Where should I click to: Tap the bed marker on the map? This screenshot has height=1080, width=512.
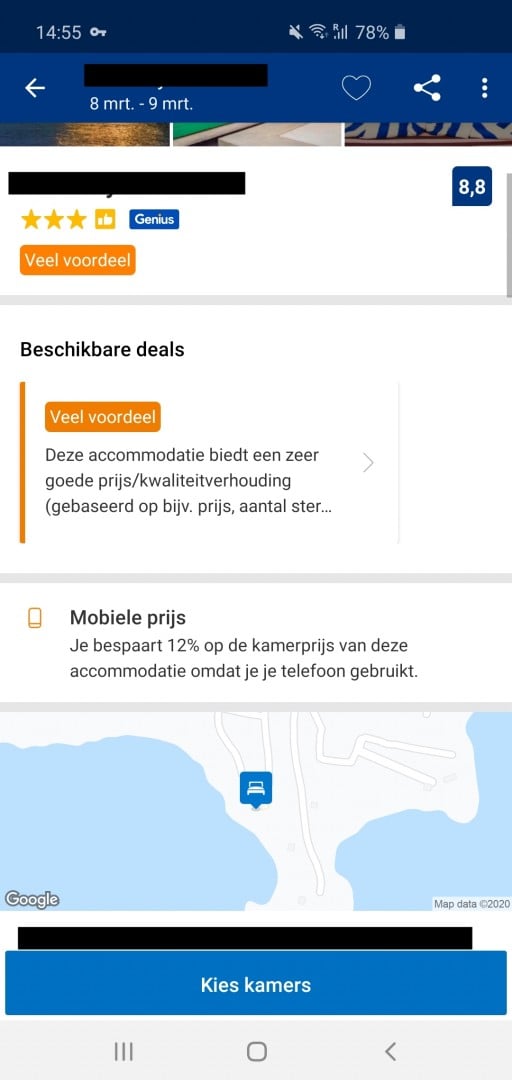(256, 790)
